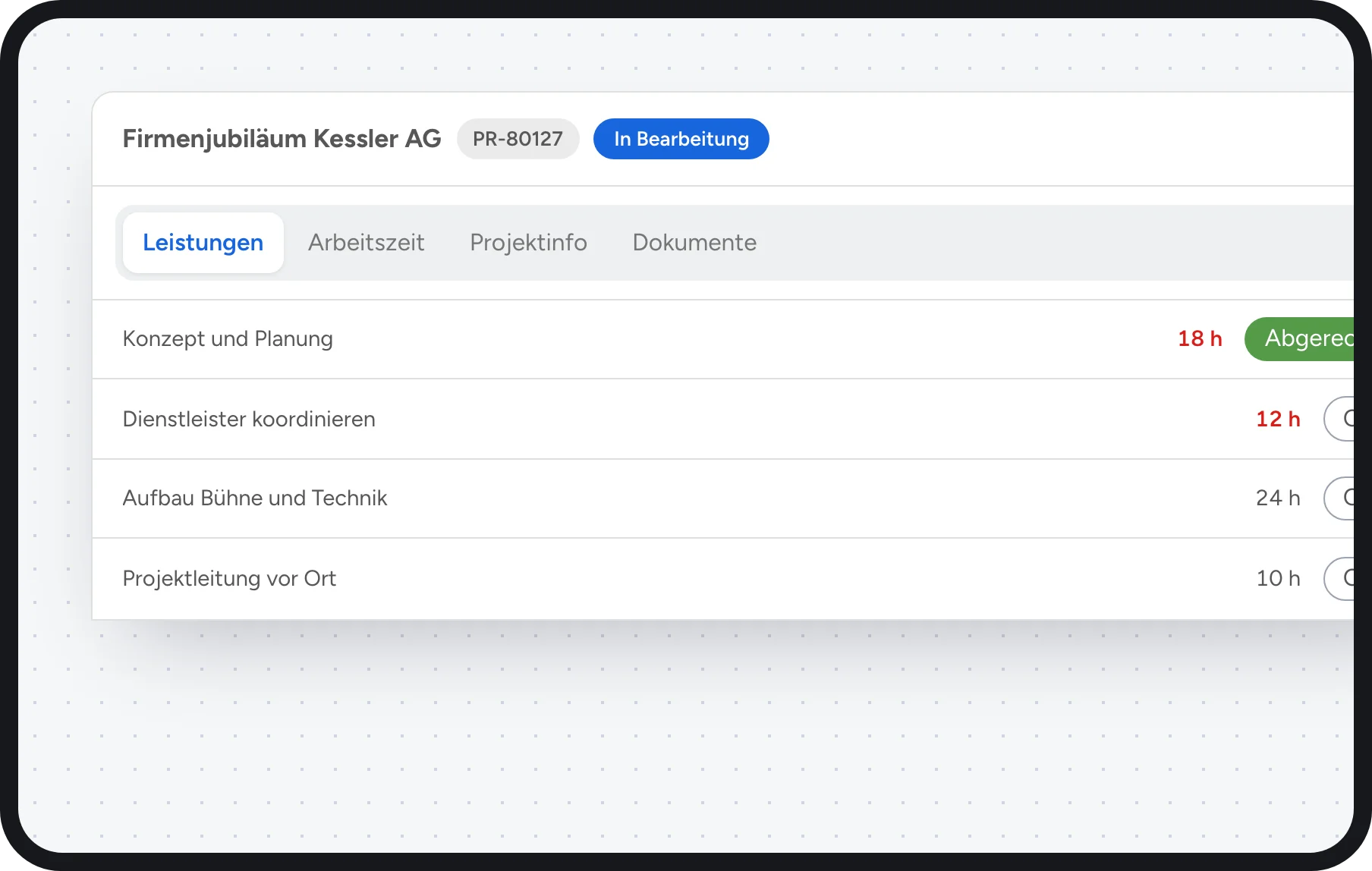This screenshot has width=1372, height=871.
Task: Select the Aufbau Bühne und Technik row
Action: (x=723, y=498)
